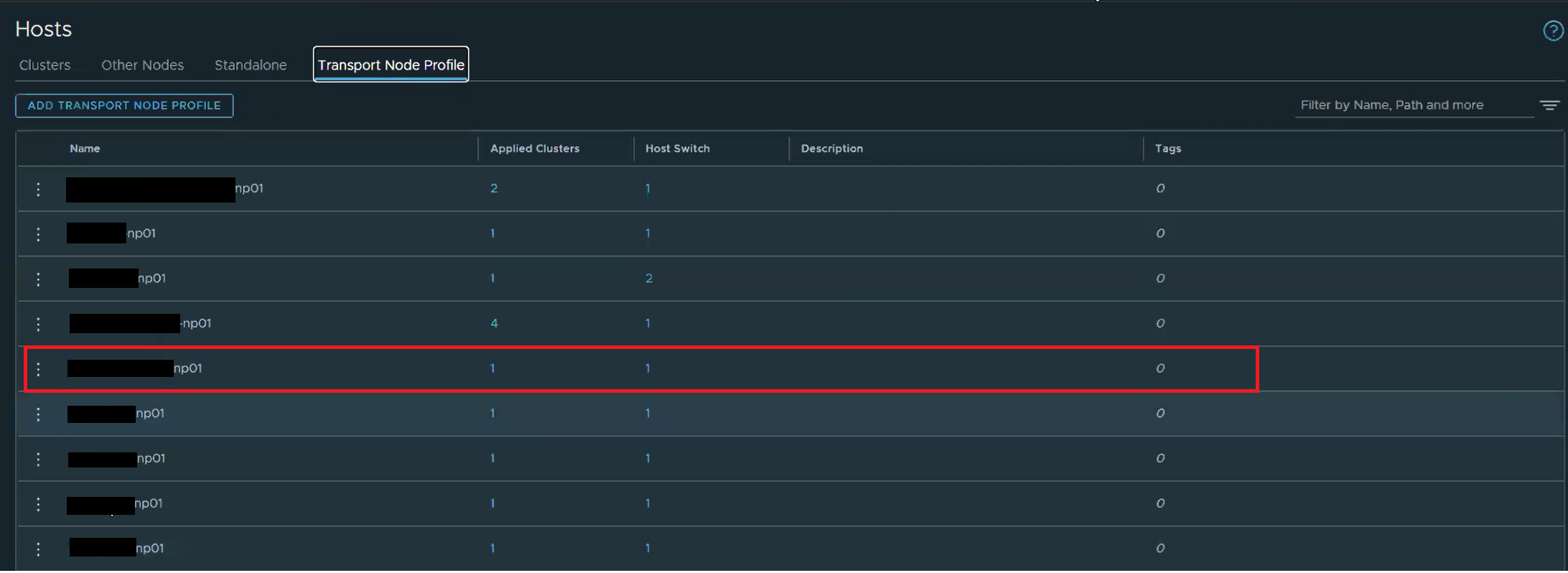Image resolution: width=1568 pixels, height=573 pixels.
Task: Select the Transport Node Profile tab
Action: [x=391, y=65]
